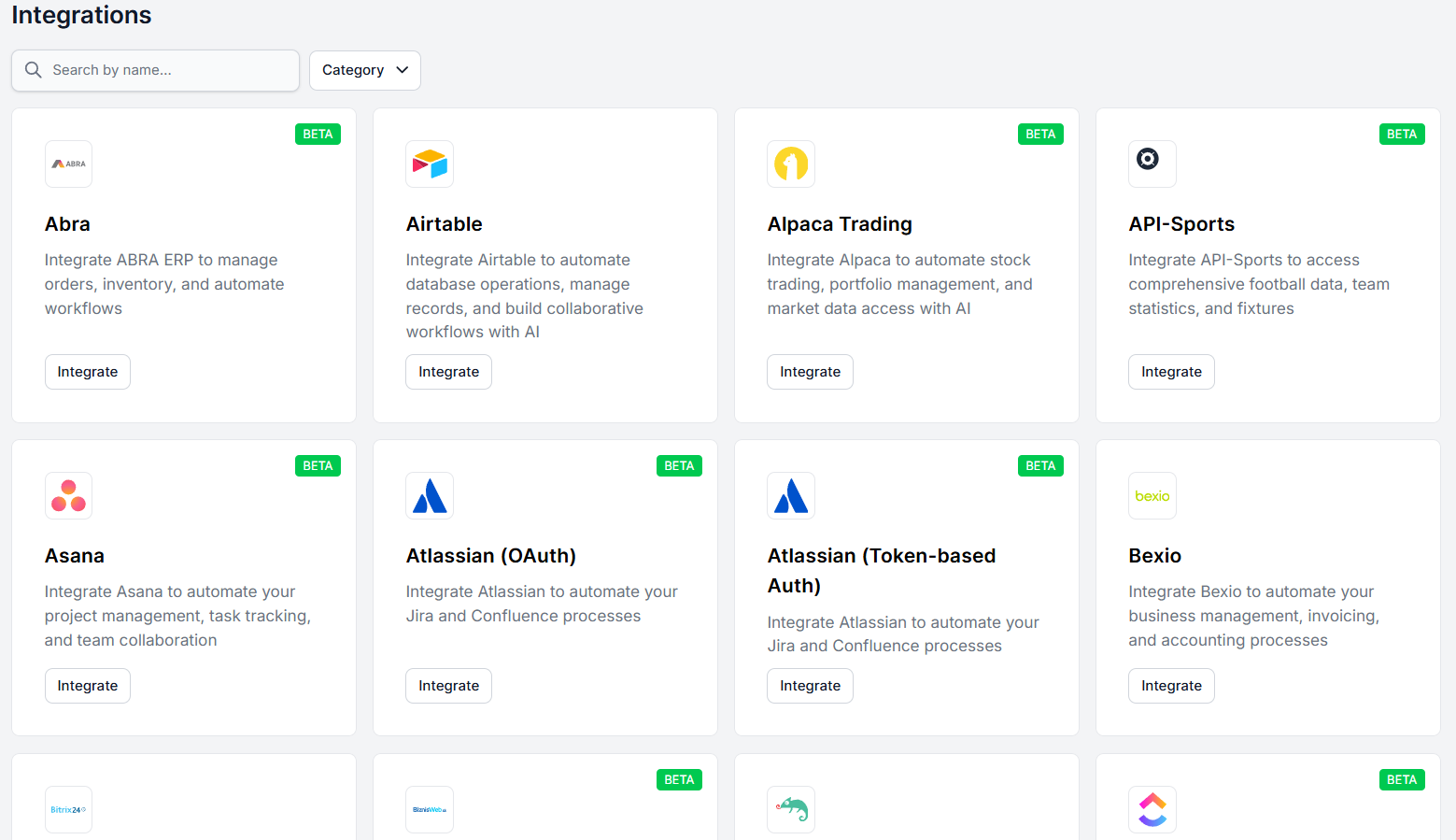Click Integrate for Atlassian (Token-based Auth)
This screenshot has height=840, width=1456.
(811, 686)
